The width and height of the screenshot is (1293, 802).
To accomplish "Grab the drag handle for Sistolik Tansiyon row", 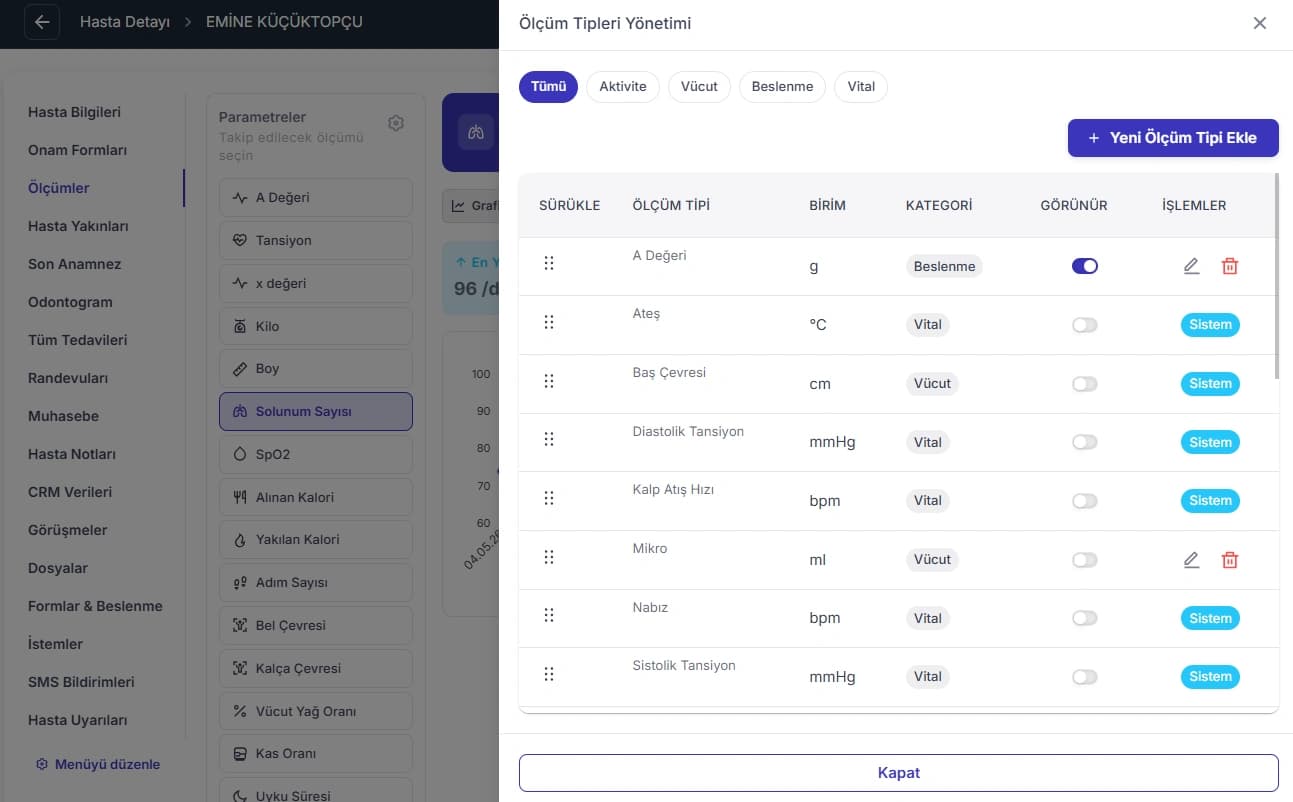I will [x=549, y=674].
